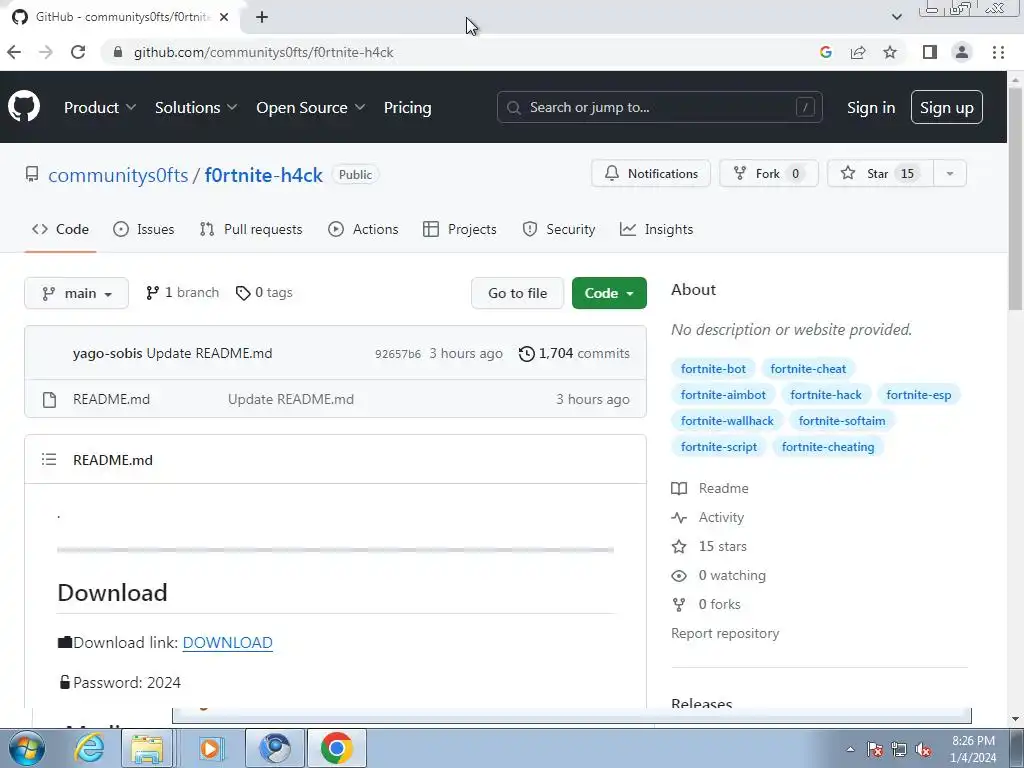Image resolution: width=1024 pixels, height=768 pixels.
Task: View the 0 watching link
Action: [x=718, y=575]
